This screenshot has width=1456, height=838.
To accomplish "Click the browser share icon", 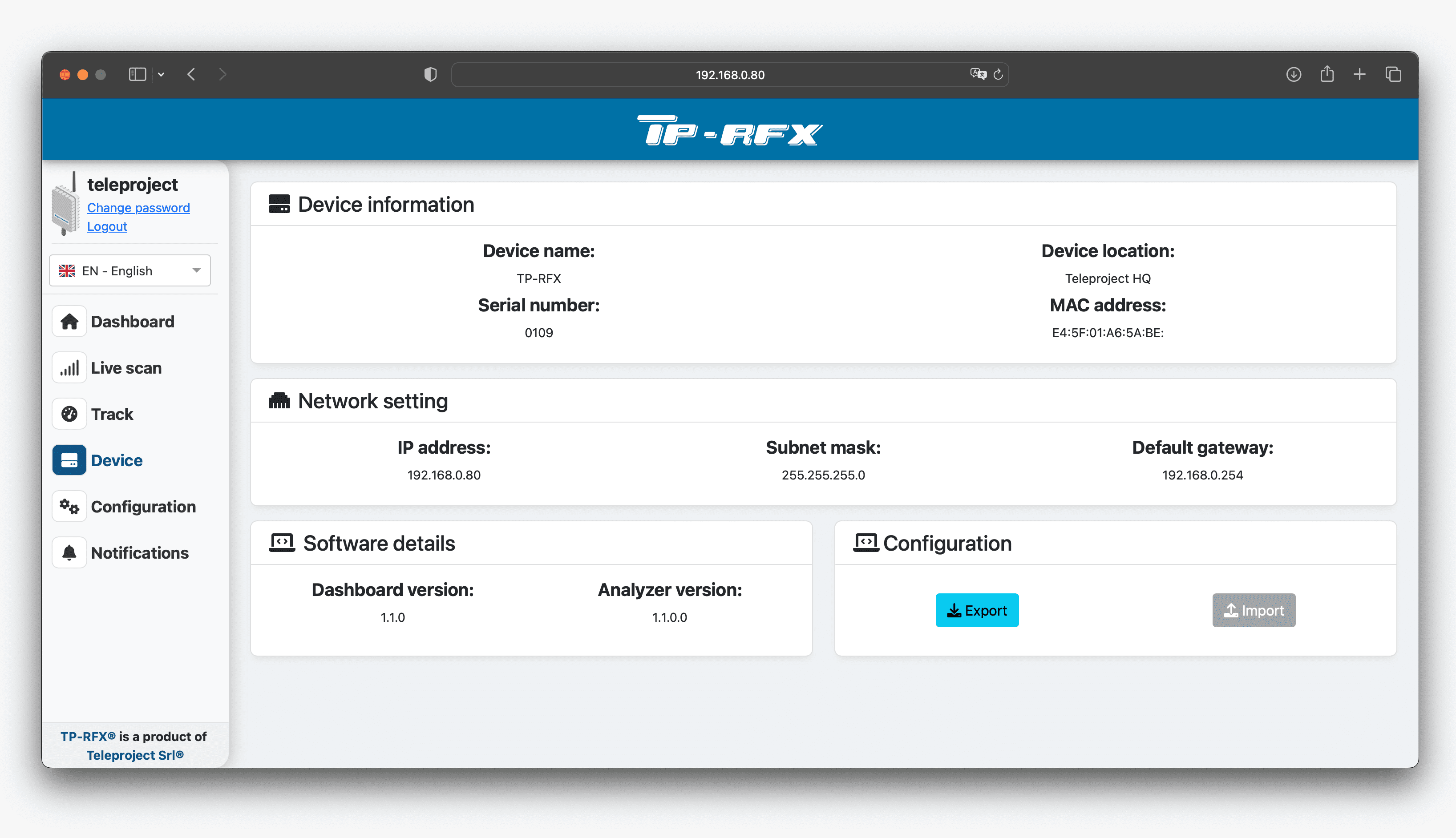I will pos(1327,74).
